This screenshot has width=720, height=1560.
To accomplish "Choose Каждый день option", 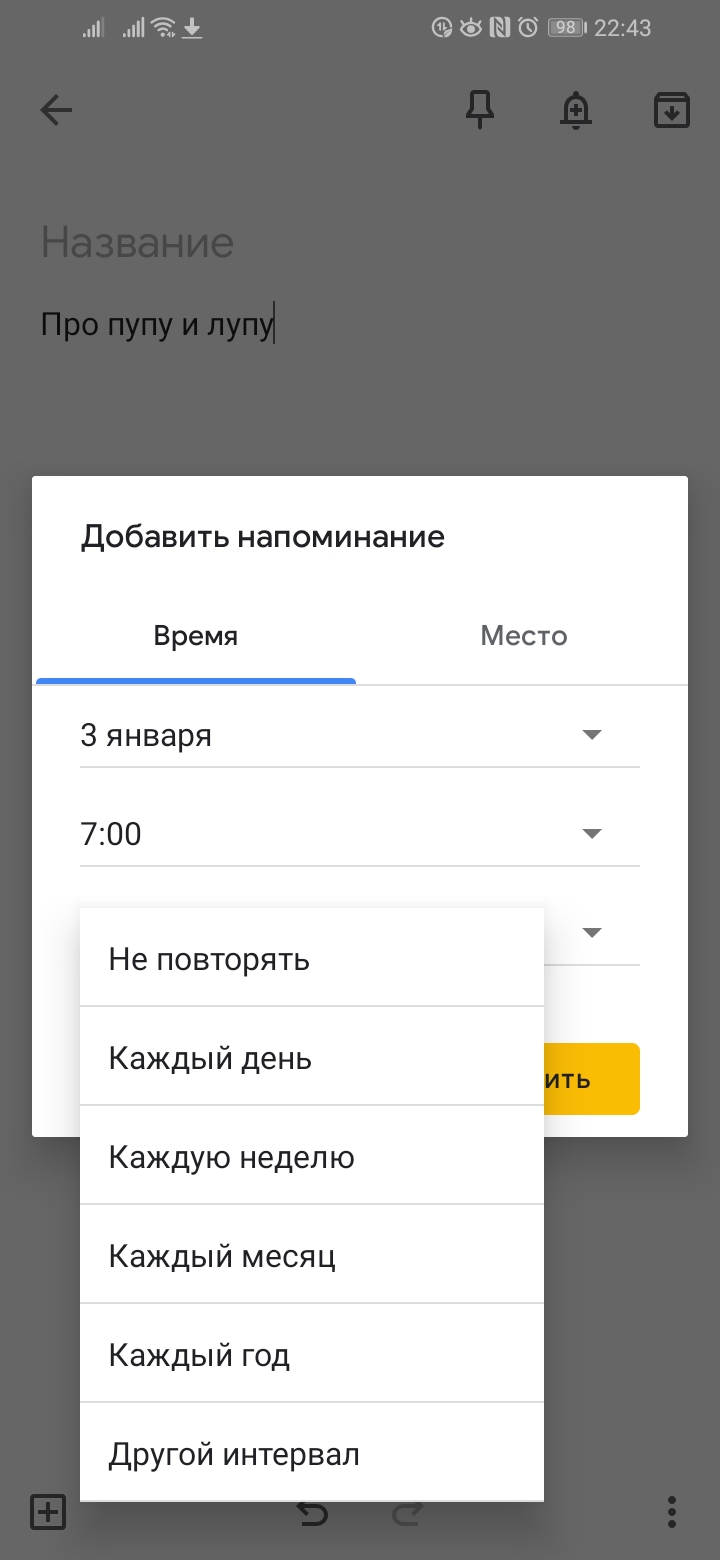I will point(312,1056).
